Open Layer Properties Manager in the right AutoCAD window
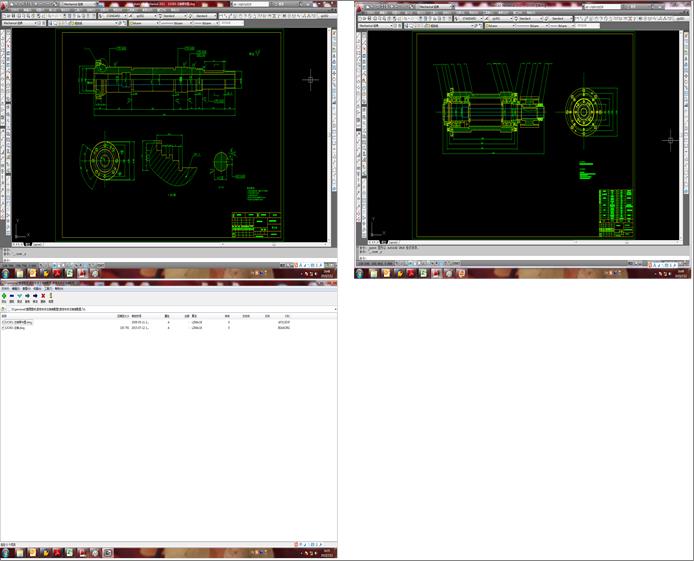Viewport: 694px width, 561px height. point(407,26)
